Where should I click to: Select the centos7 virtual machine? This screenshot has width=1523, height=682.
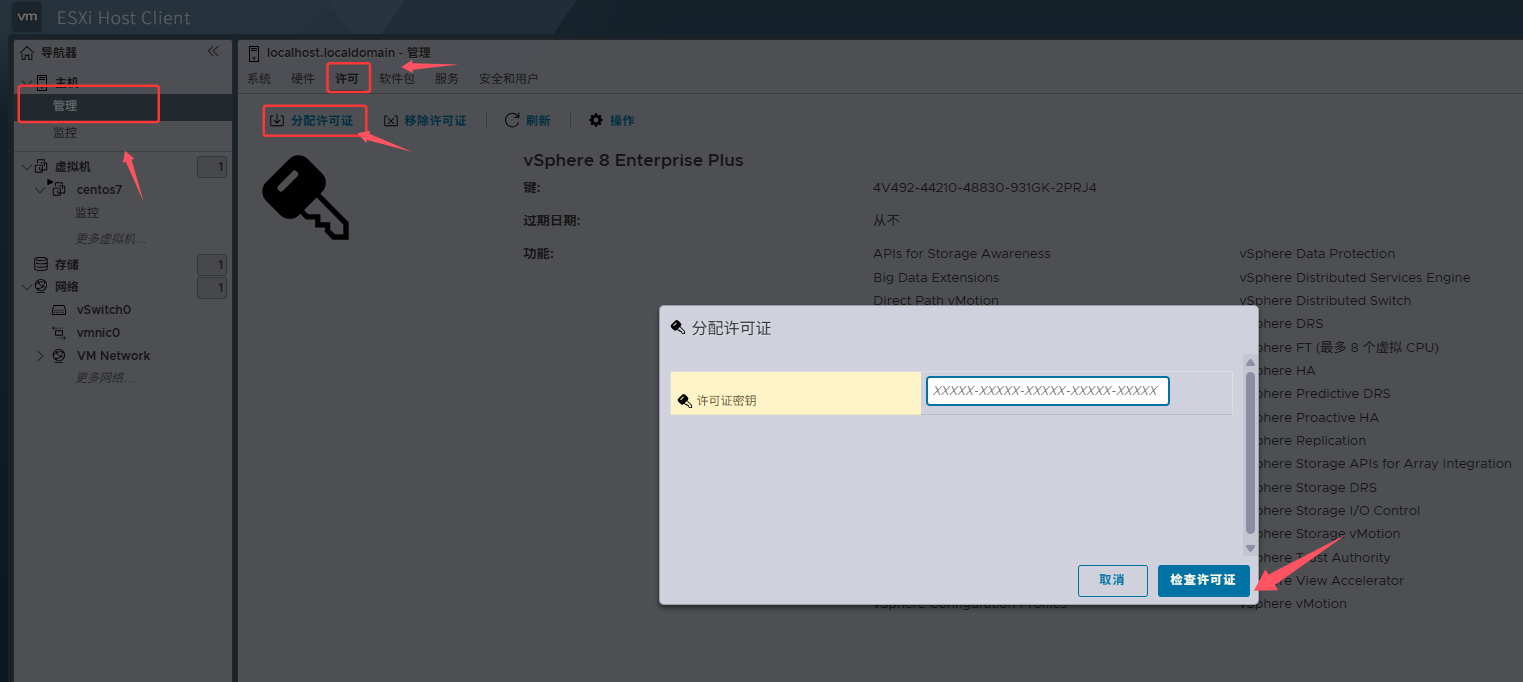point(99,190)
